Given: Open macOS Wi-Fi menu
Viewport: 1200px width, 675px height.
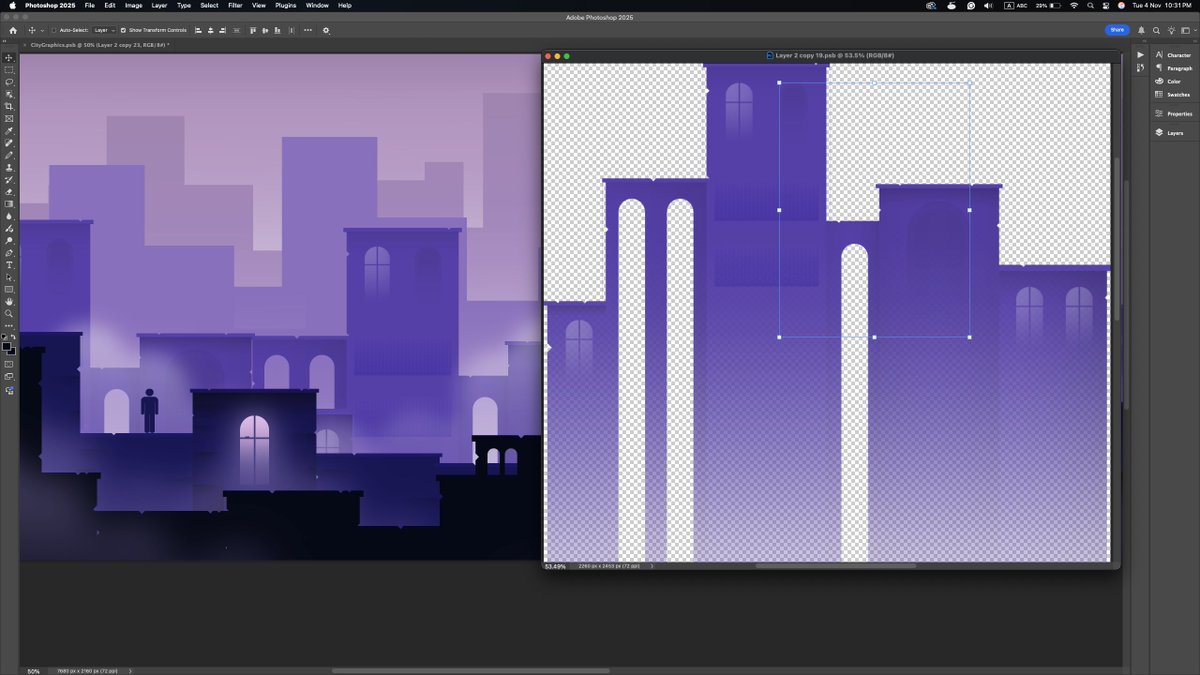Looking at the screenshot, I should (x=1074, y=5).
